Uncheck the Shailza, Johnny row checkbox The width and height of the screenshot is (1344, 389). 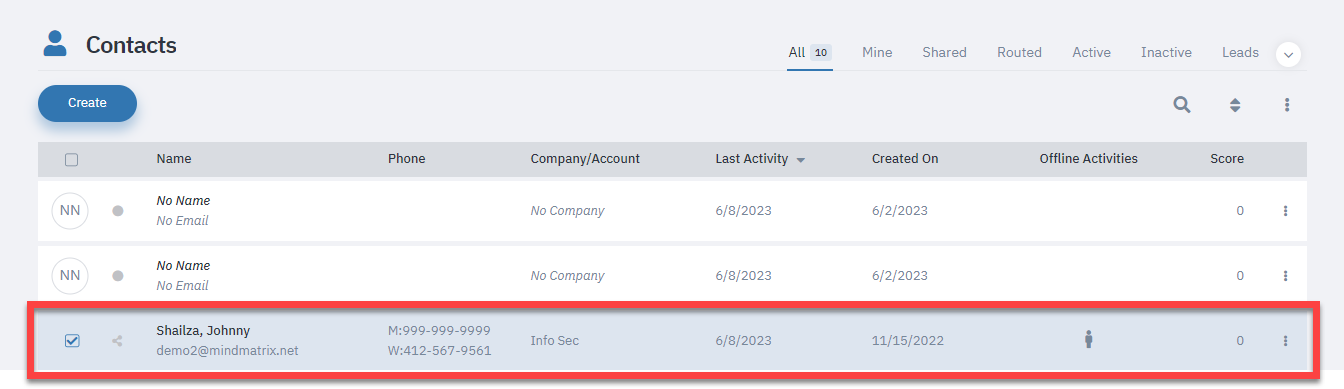(72, 341)
